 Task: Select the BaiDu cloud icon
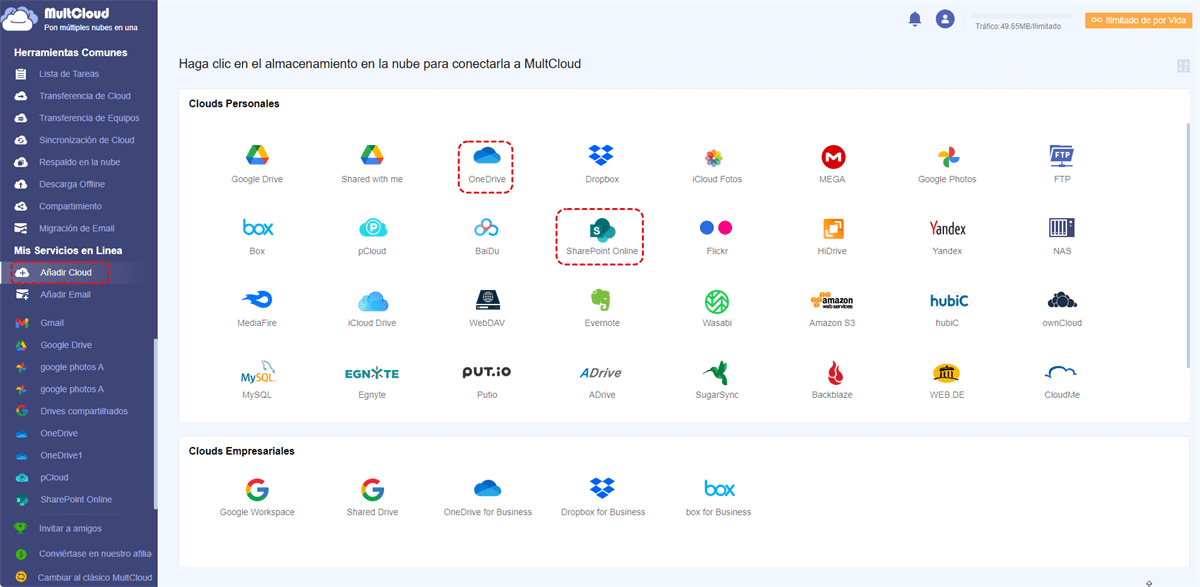pyautogui.click(x=486, y=228)
